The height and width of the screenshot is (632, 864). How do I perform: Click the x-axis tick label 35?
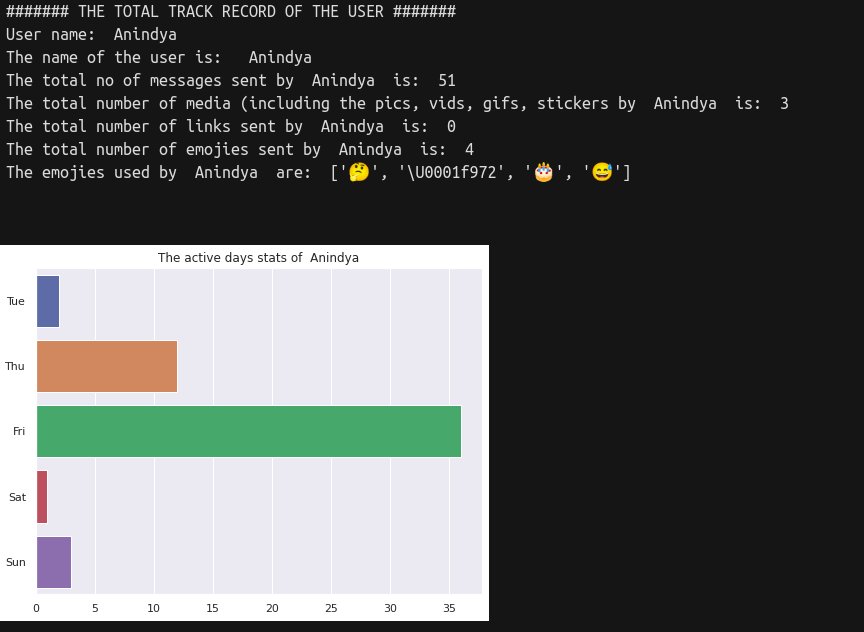[x=449, y=608]
